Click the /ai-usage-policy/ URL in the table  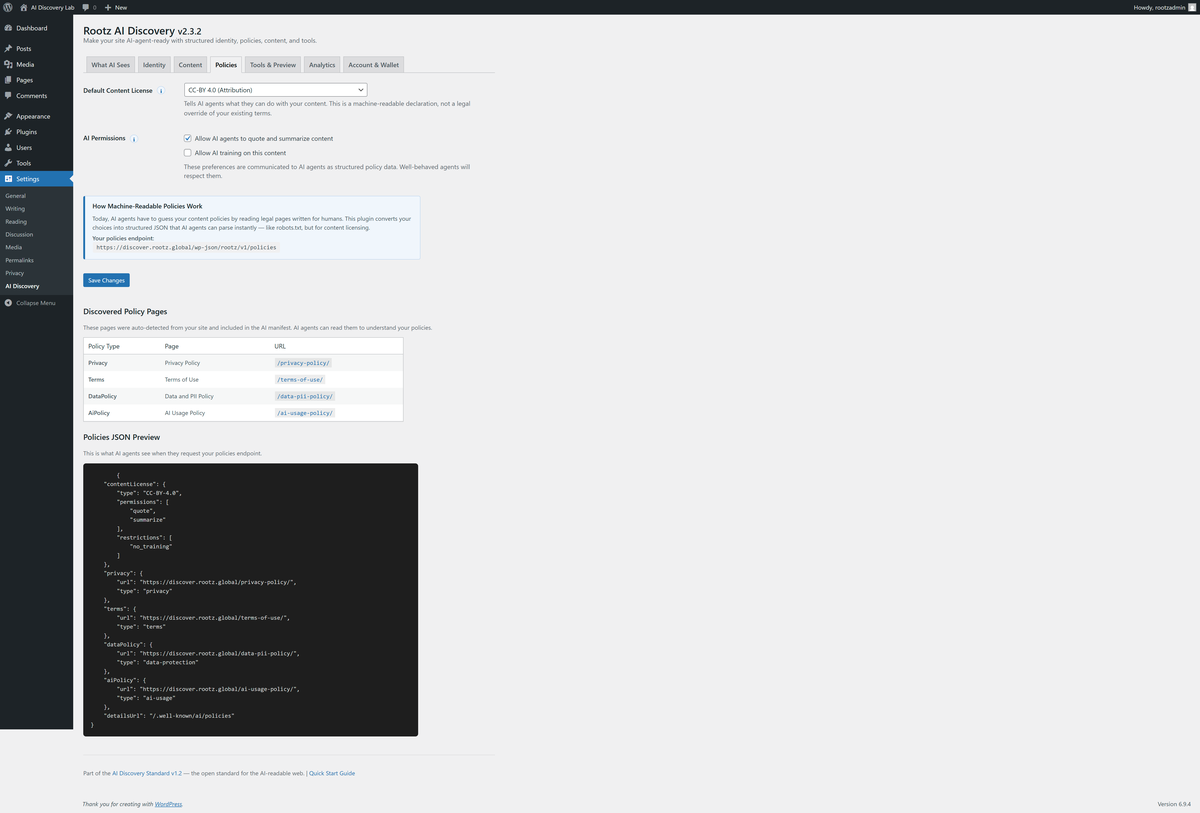(x=304, y=412)
